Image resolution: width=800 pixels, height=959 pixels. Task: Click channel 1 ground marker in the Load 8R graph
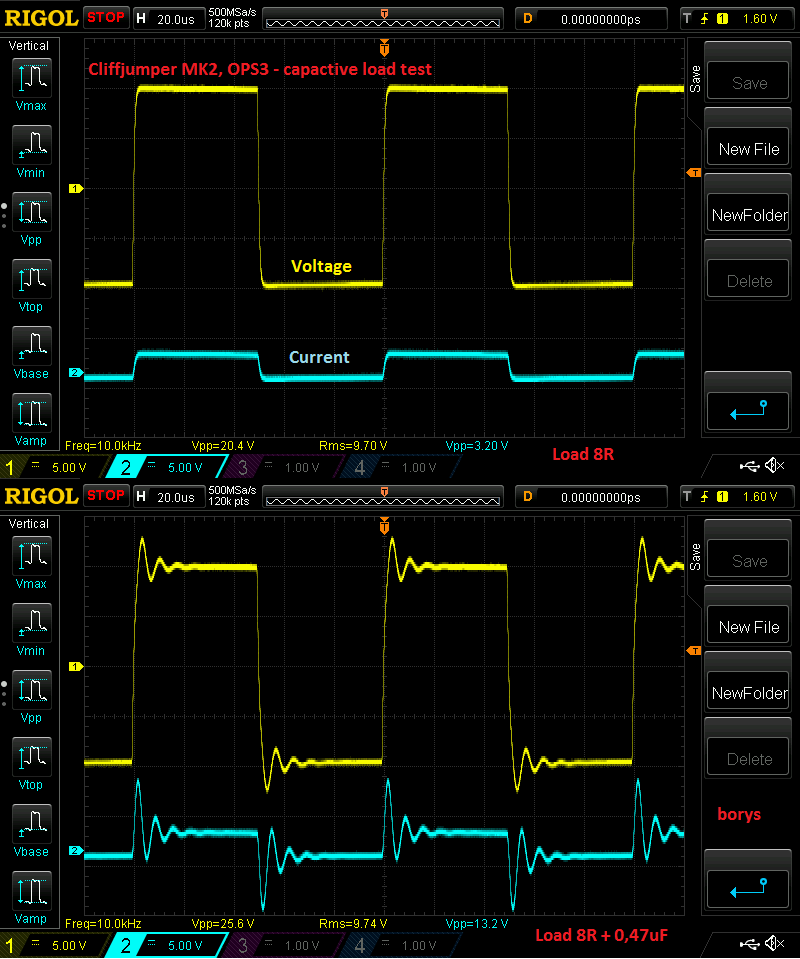pyautogui.click(x=75, y=188)
